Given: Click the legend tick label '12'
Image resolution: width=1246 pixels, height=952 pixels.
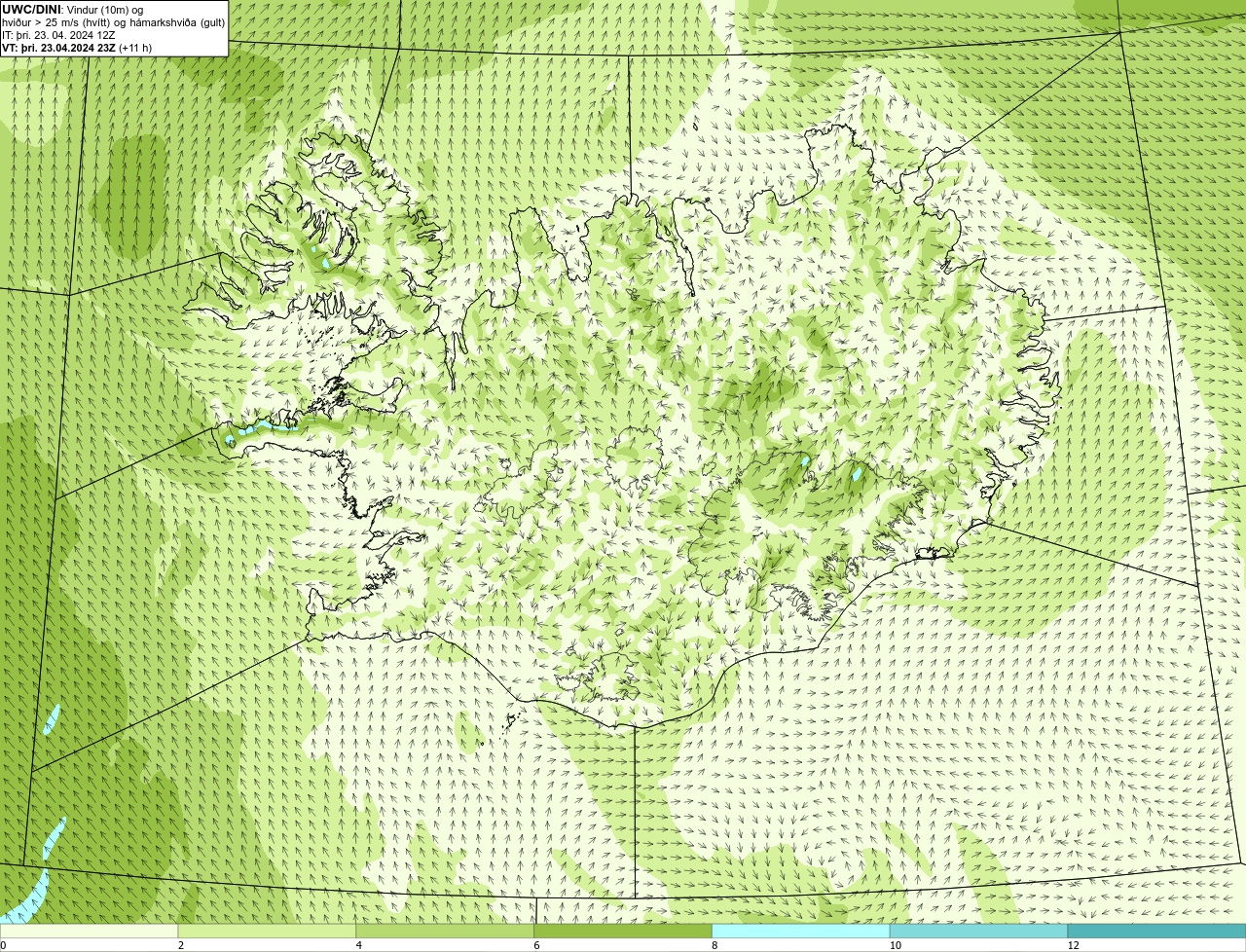Looking at the screenshot, I should [x=1073, y=945].
